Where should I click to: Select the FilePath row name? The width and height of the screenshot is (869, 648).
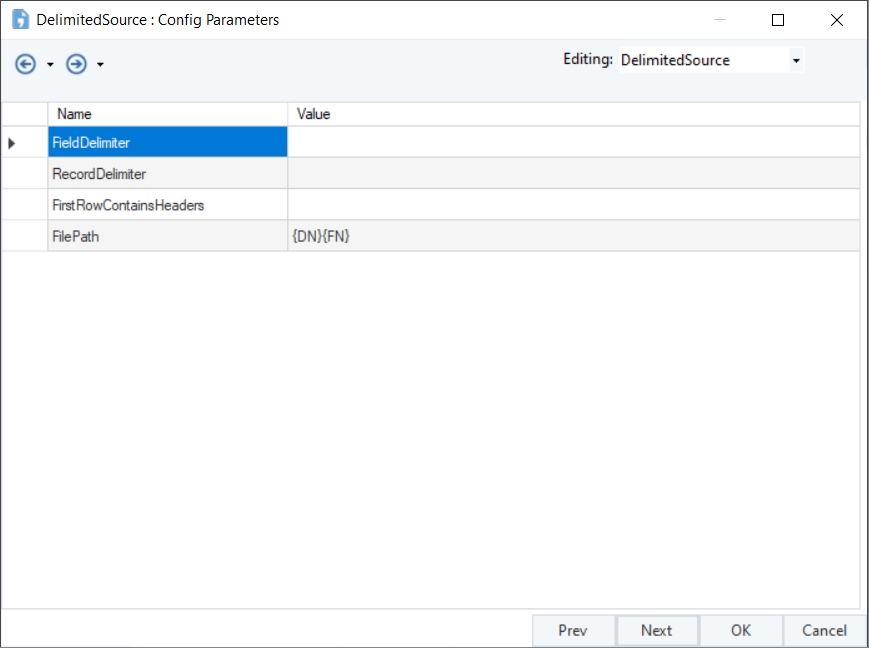click(x=167, y=236)
